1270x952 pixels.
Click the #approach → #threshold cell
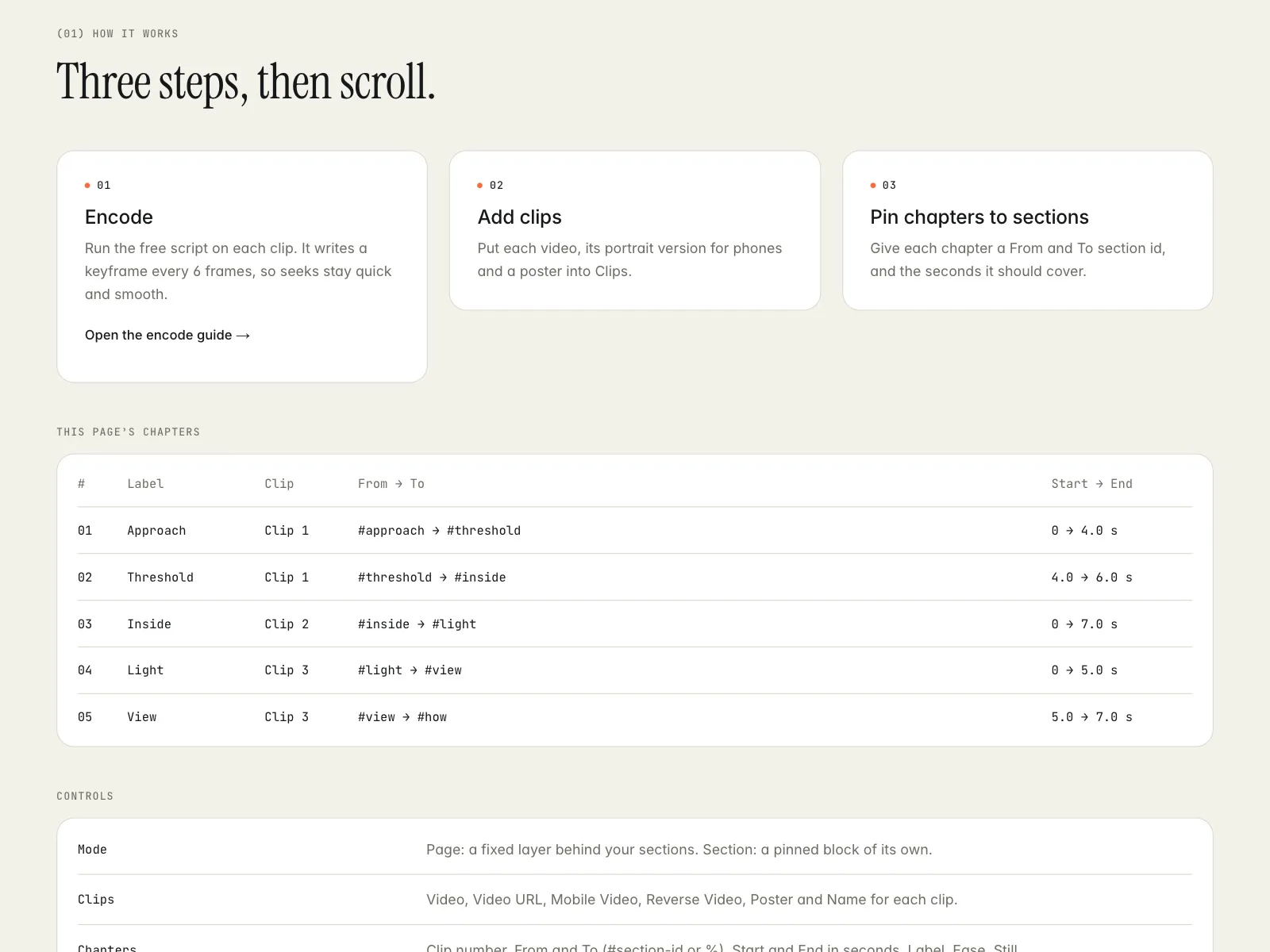440,531
